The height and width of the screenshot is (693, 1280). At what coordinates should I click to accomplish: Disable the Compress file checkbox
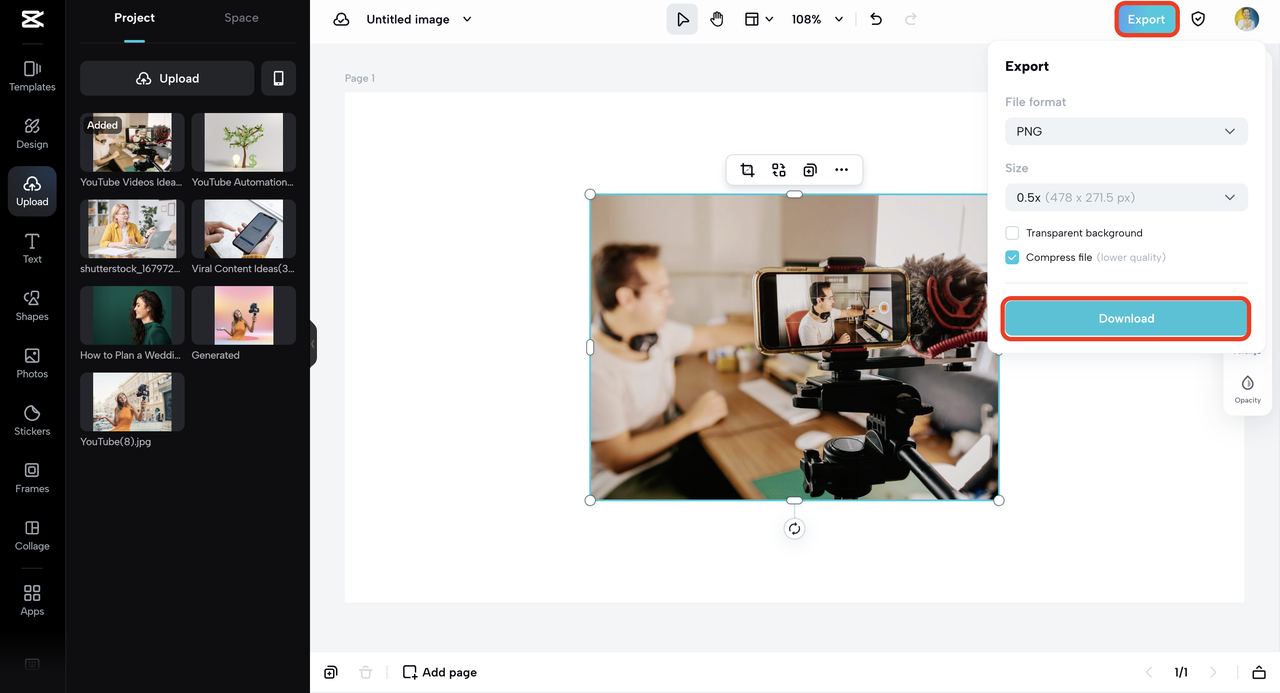[1011, 257]
